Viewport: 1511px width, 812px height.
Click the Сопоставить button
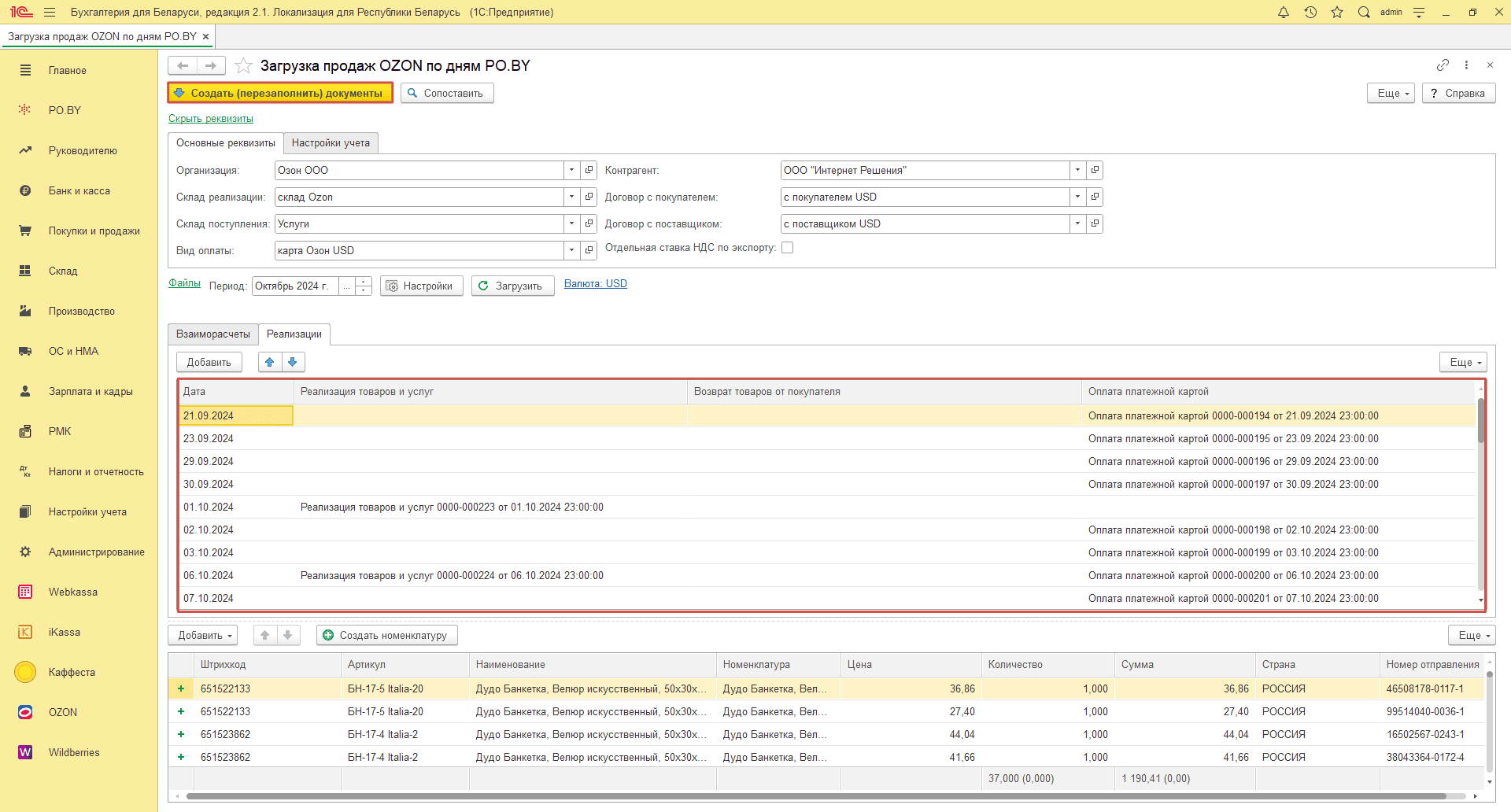point(447,93)
